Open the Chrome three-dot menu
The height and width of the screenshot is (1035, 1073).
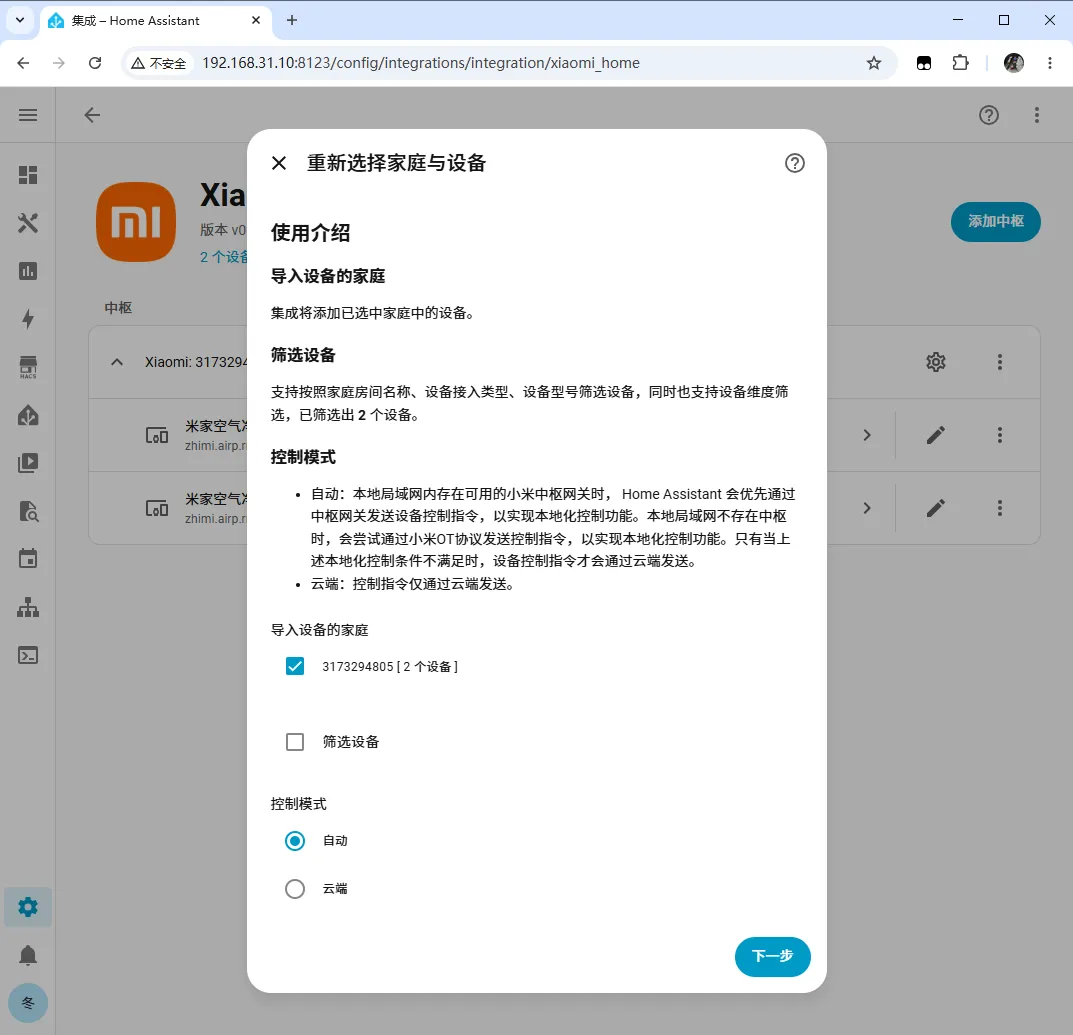(1050, 63)
